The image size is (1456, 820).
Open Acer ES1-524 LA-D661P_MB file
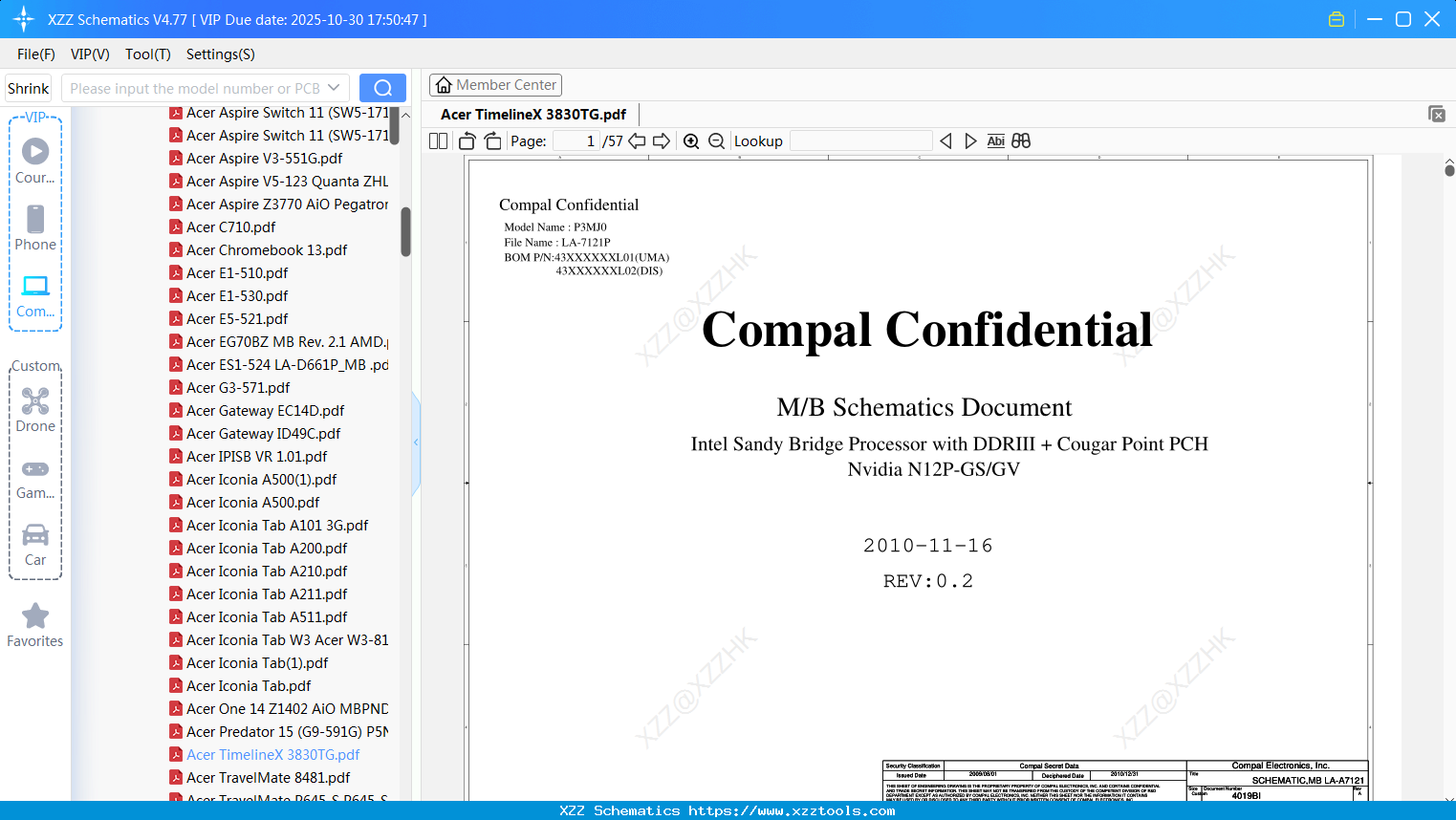(287, 365)
